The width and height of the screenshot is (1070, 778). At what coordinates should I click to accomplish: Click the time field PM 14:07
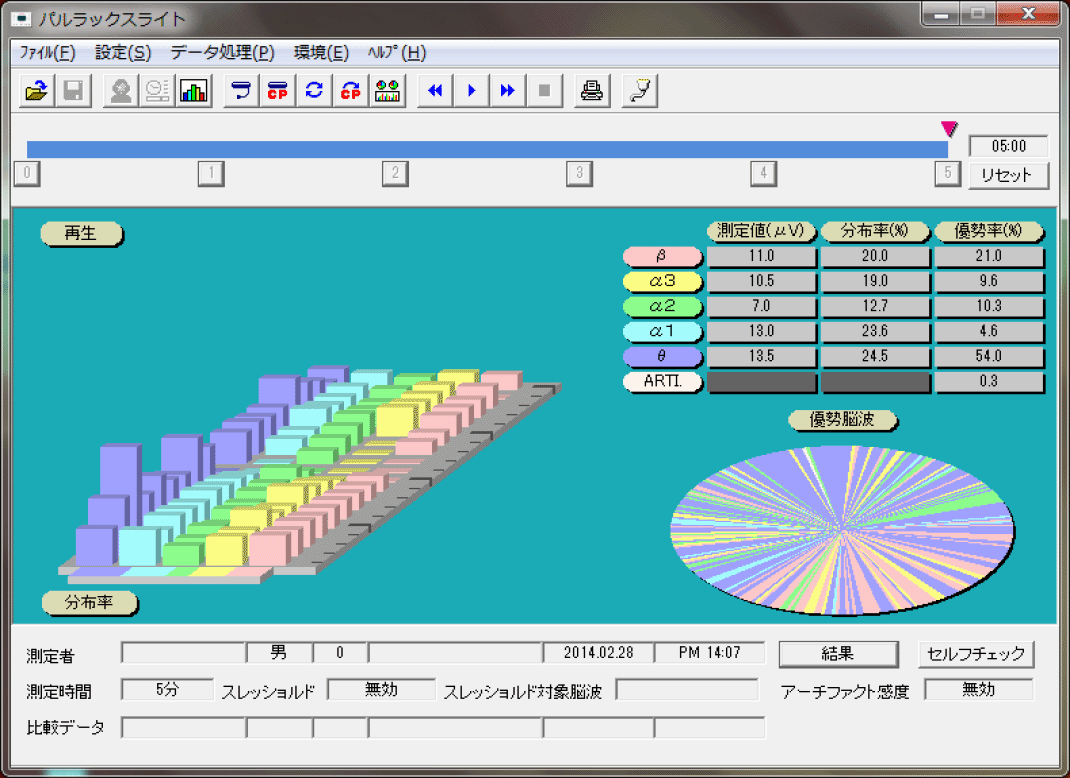pos(710,653)
